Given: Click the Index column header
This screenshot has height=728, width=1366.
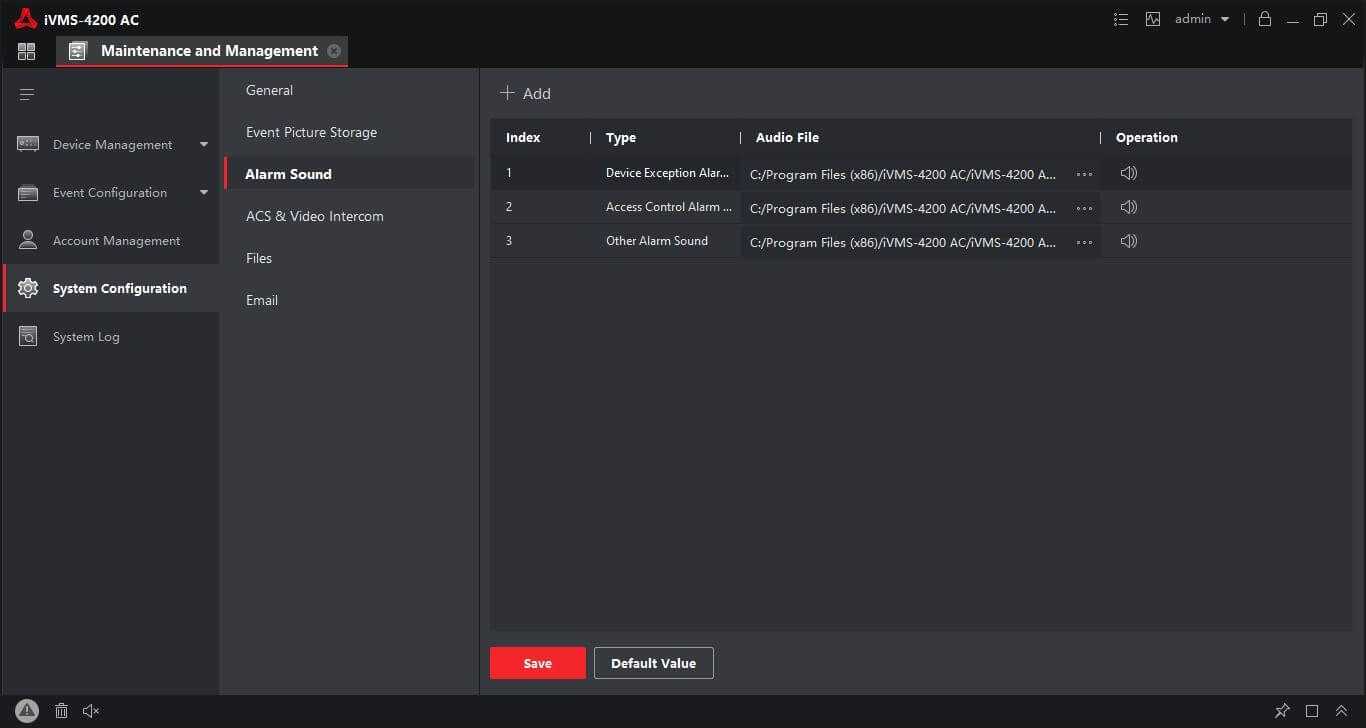Looking at the screenshot, I should tap(523, 138).
